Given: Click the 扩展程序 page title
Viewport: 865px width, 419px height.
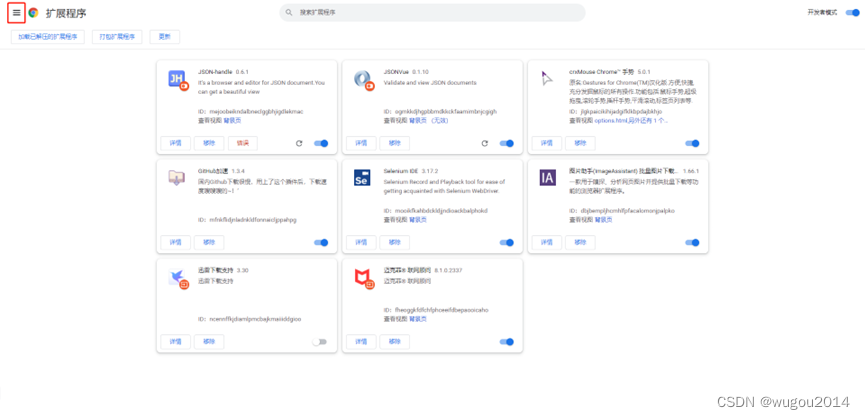Looking at the screenshot, I should 66,13.
